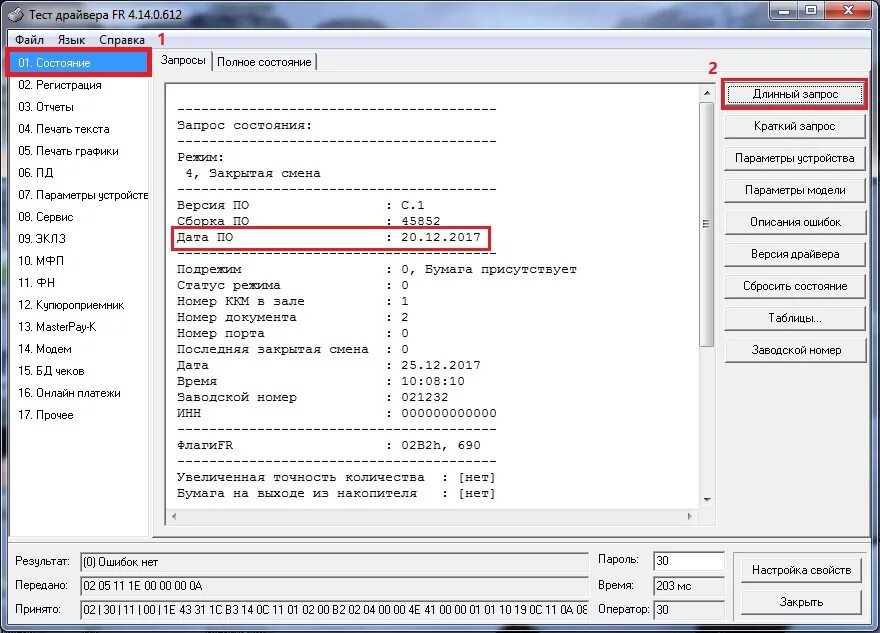The width and height of the screenshot is (880, 633).
Task: Open 04. Печать текста section
Action: pos(63,129)
